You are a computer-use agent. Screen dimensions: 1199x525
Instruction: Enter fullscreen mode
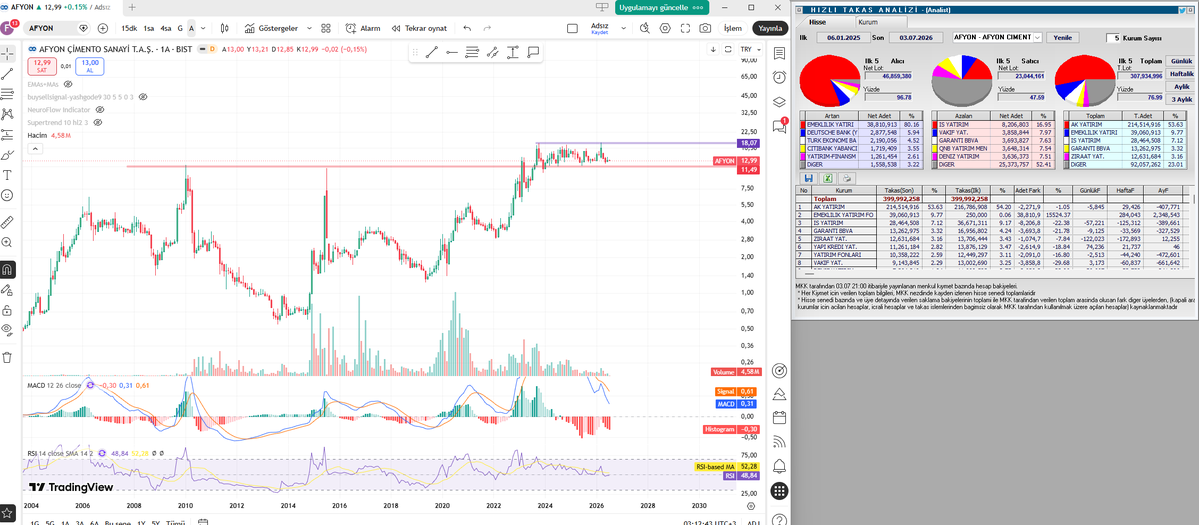coord(684,28)
